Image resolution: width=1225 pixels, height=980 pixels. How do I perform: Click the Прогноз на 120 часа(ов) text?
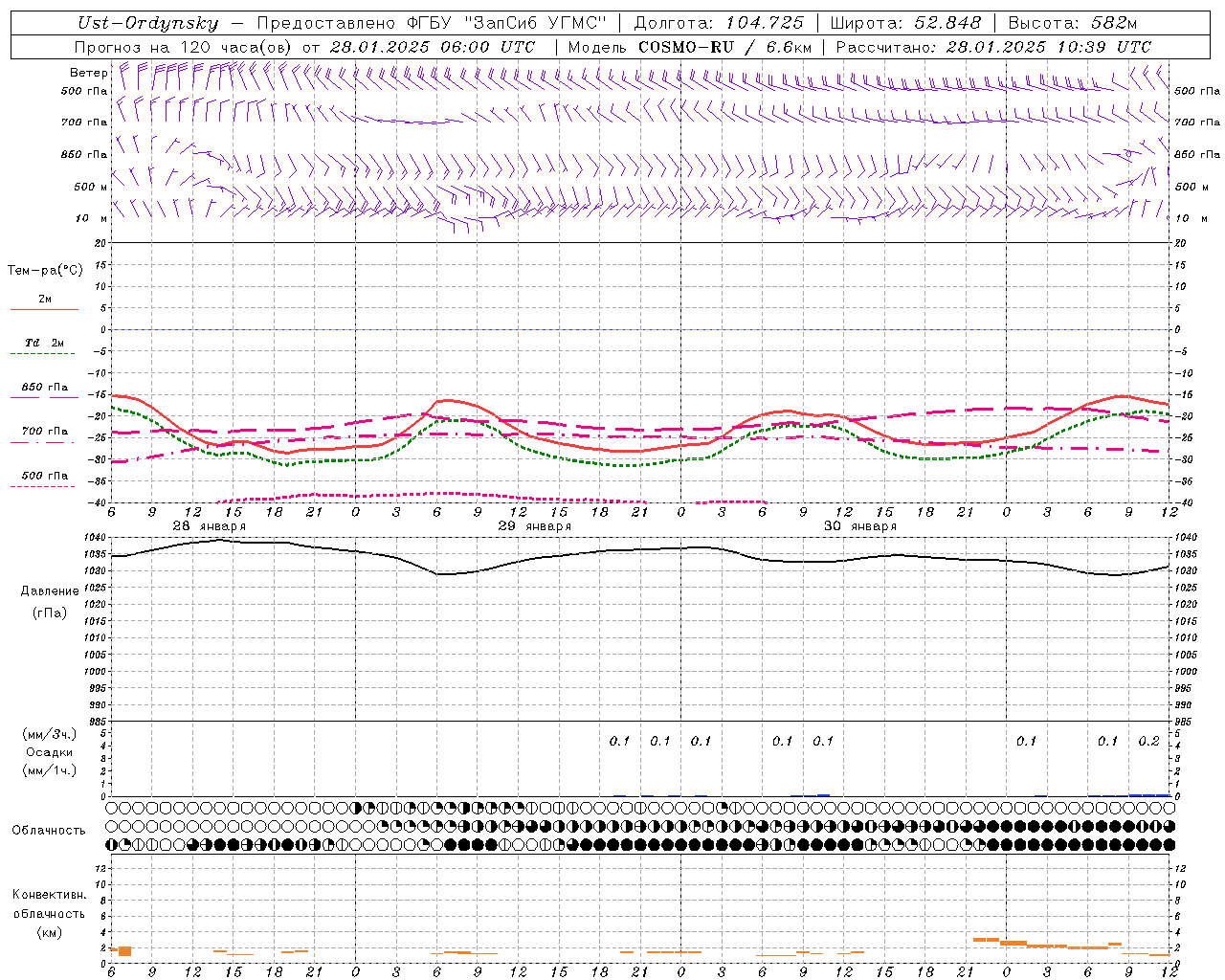tap(184, 47)
